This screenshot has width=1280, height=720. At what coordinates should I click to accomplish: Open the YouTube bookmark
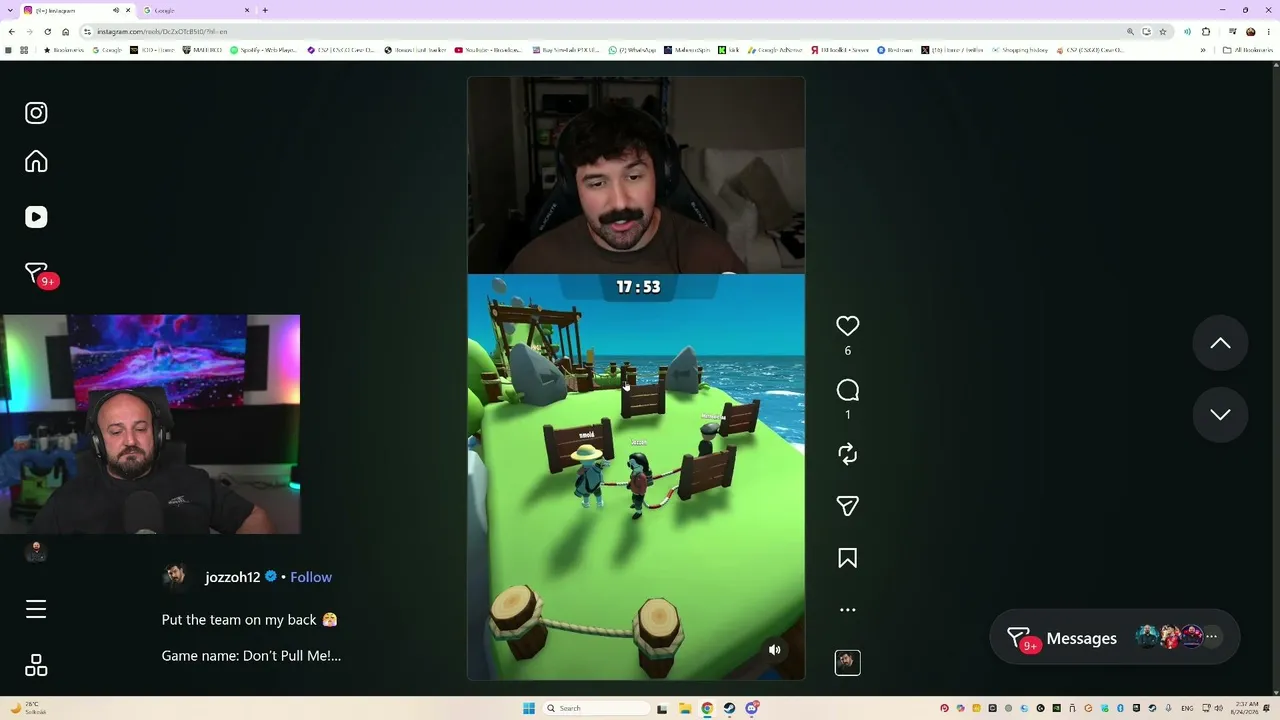tap(488, 50)
